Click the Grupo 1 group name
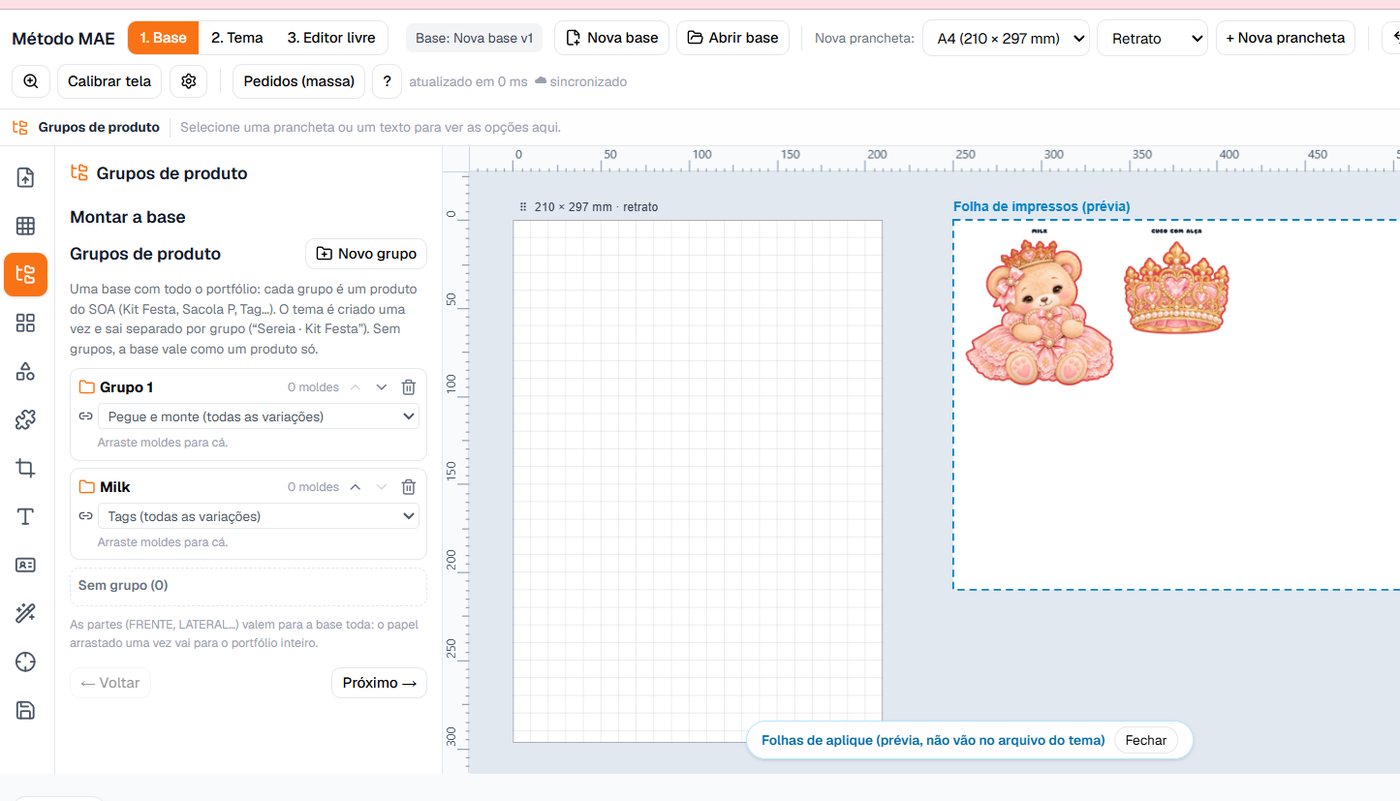This screenshot has height=801, width=1400. tap(126, 387)
